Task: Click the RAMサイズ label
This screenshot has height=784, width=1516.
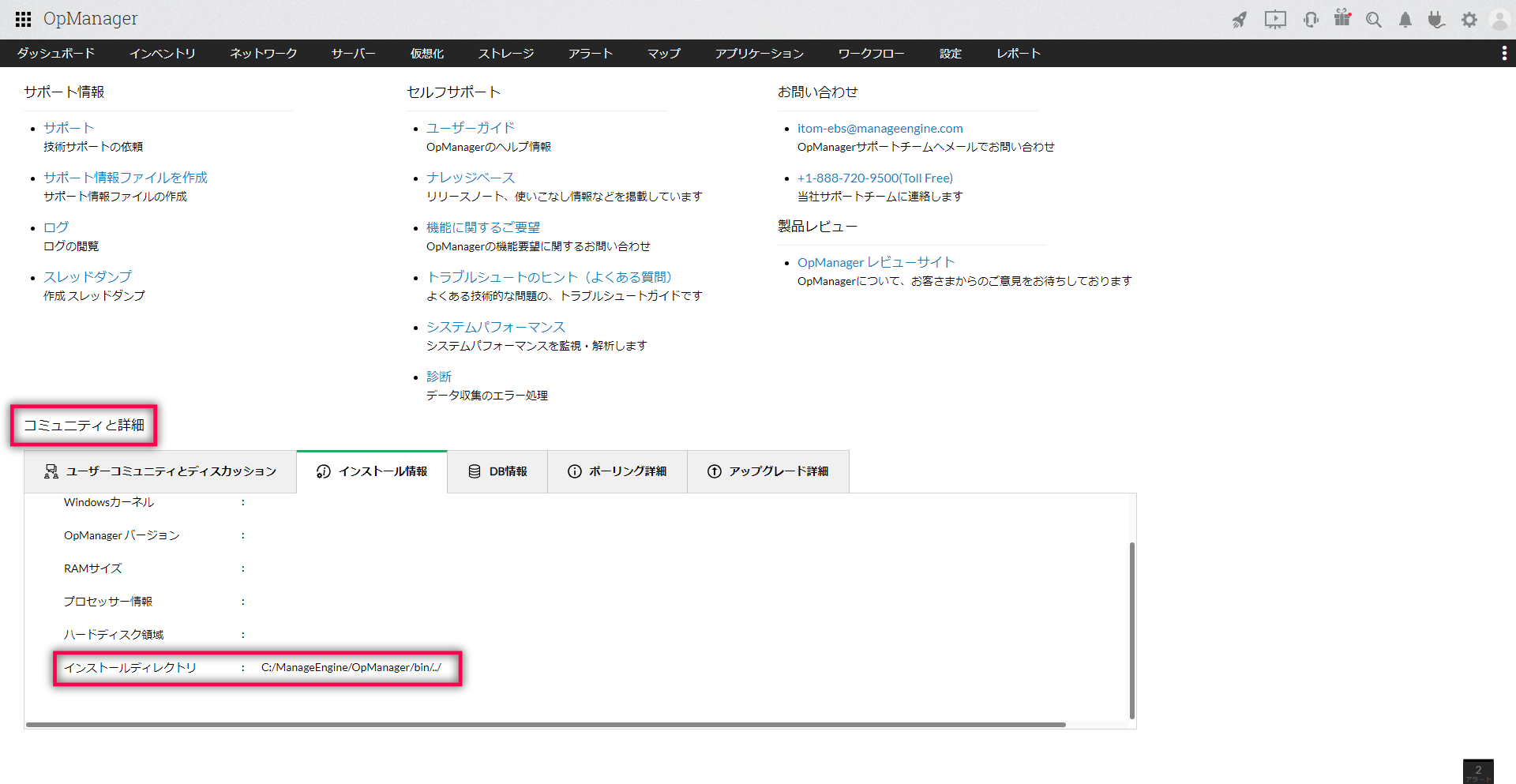Action: 93,568
